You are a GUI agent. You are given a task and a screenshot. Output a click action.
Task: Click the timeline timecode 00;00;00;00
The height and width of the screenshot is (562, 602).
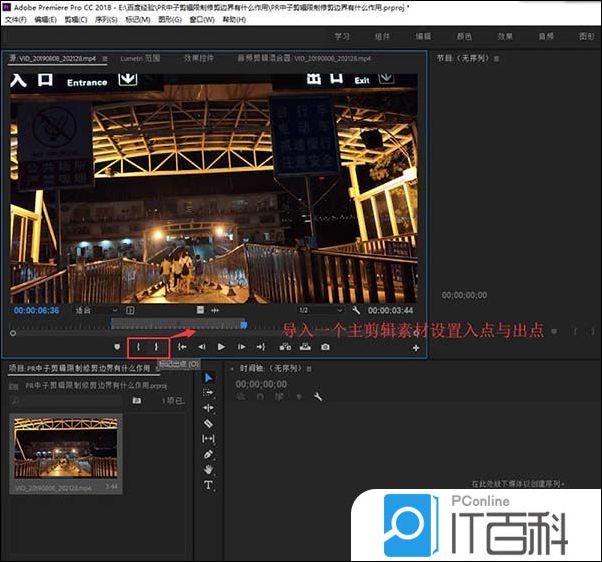pos(261,384)
